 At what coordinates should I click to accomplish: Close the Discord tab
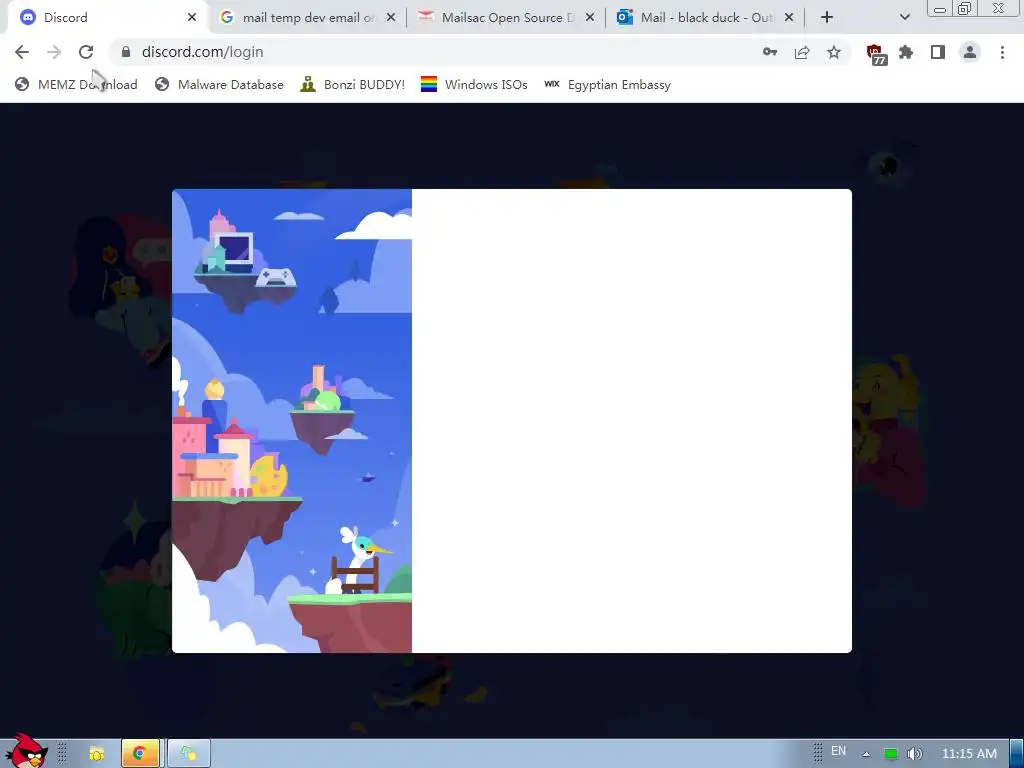[x=192, y=18]
